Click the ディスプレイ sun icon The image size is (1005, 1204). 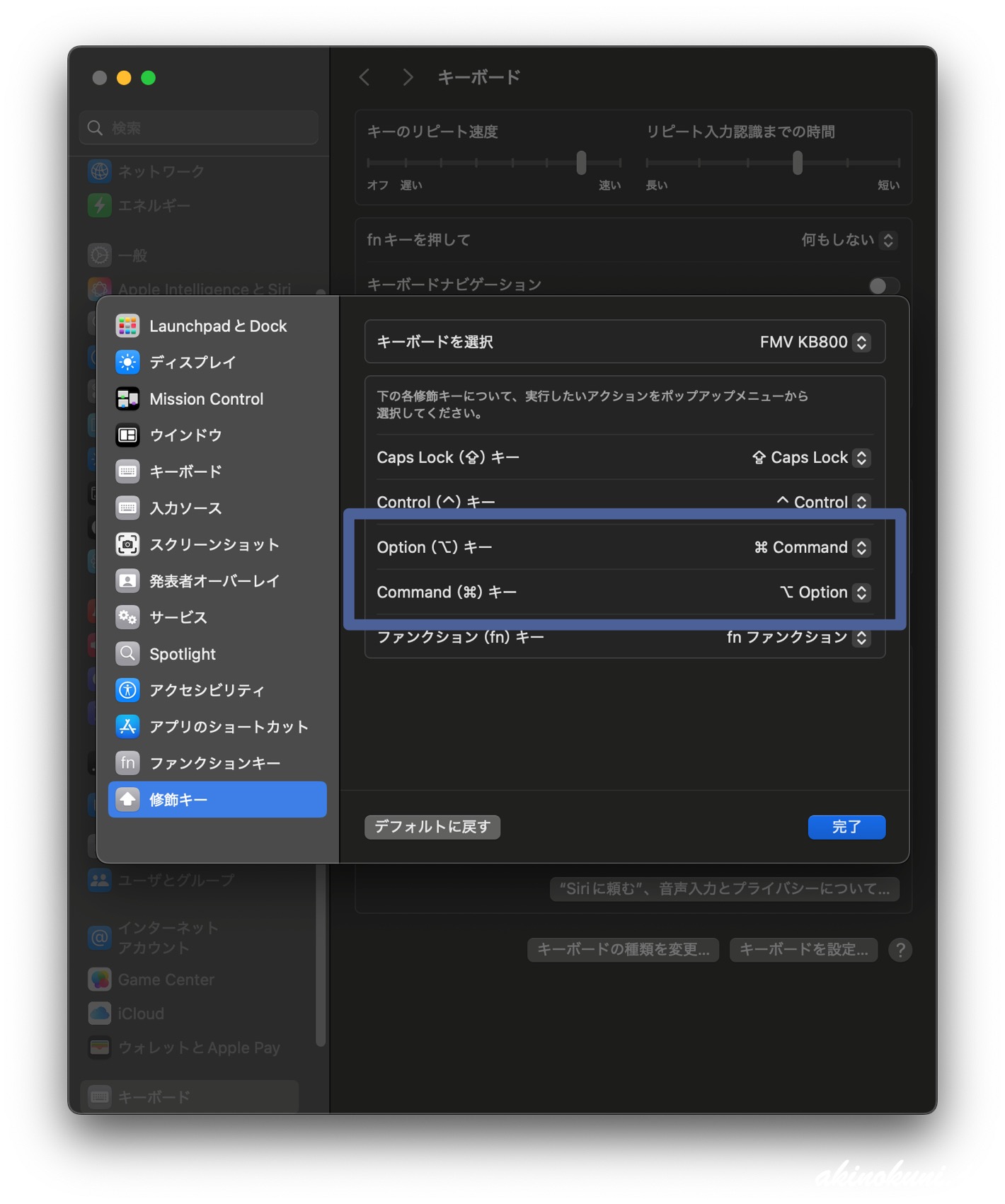click(127, 362)
